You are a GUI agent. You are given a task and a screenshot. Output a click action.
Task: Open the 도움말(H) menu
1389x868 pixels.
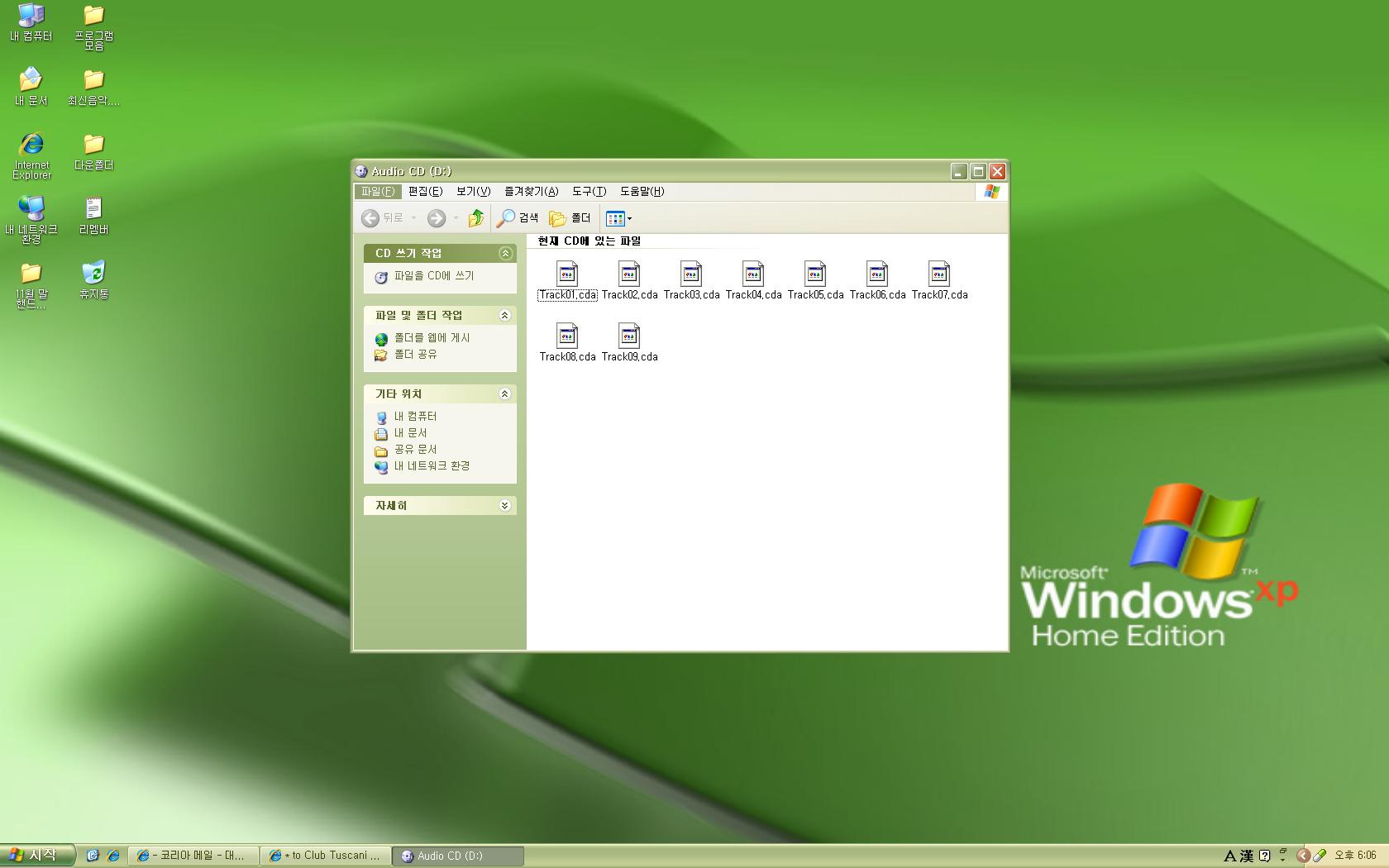pos(642,191)
